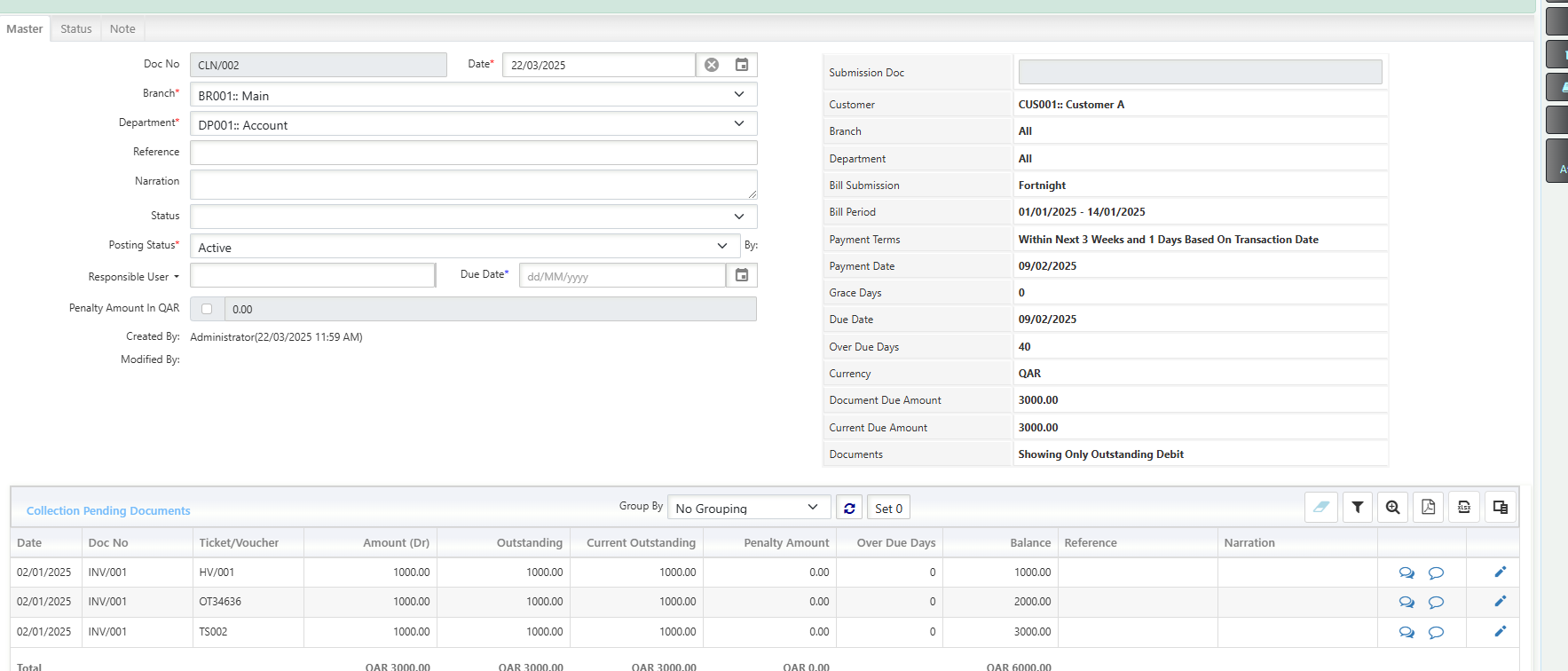Click the Set 0 button
Screen dimensions: 1568x671
point(888,508)
